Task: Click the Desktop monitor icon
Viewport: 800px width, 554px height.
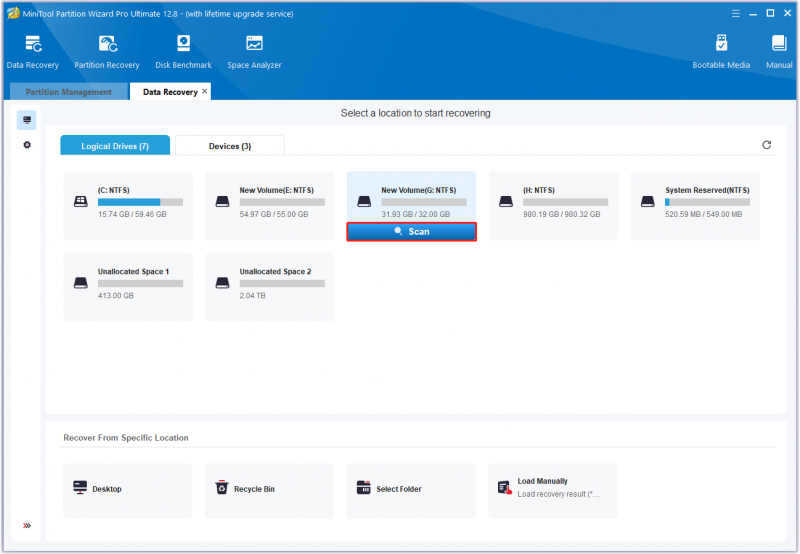Action: [x=80, y=488]
